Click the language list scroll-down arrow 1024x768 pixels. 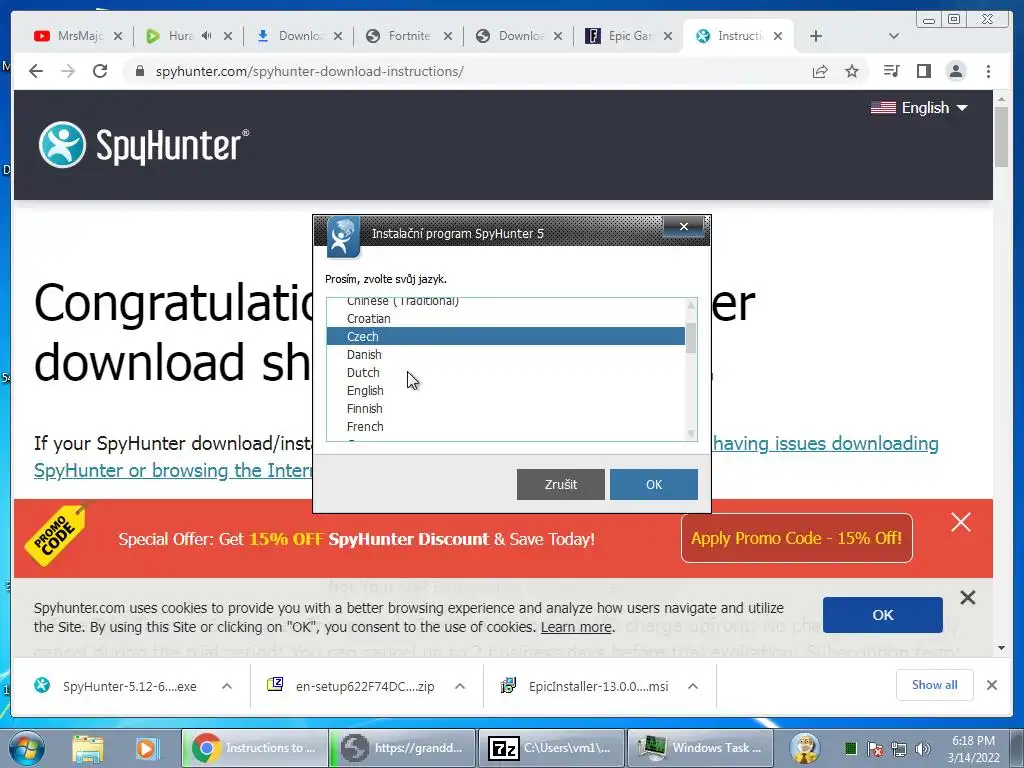point(691,434)
